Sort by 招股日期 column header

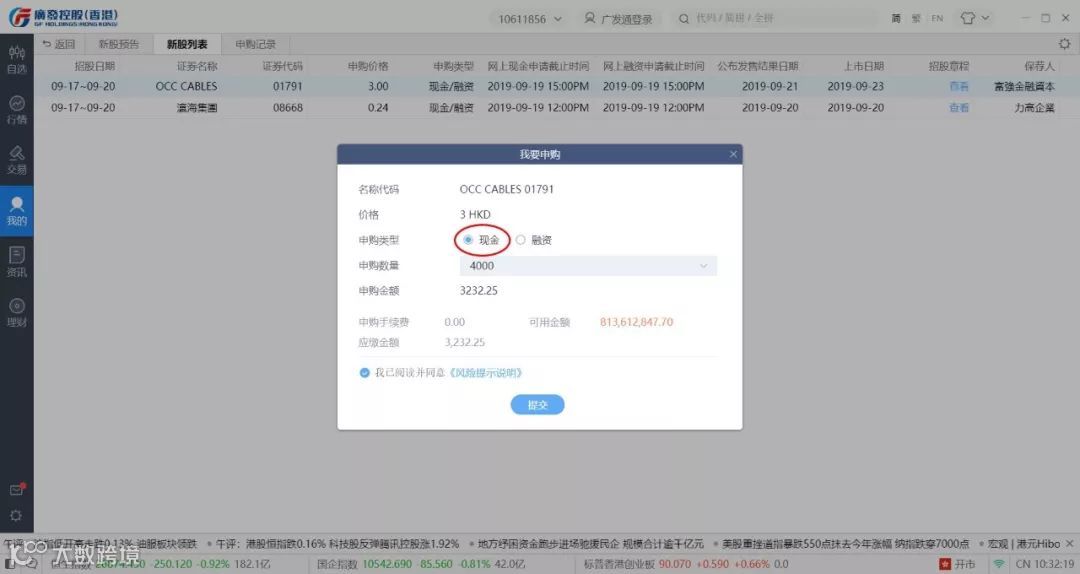(x=94, y=66)
